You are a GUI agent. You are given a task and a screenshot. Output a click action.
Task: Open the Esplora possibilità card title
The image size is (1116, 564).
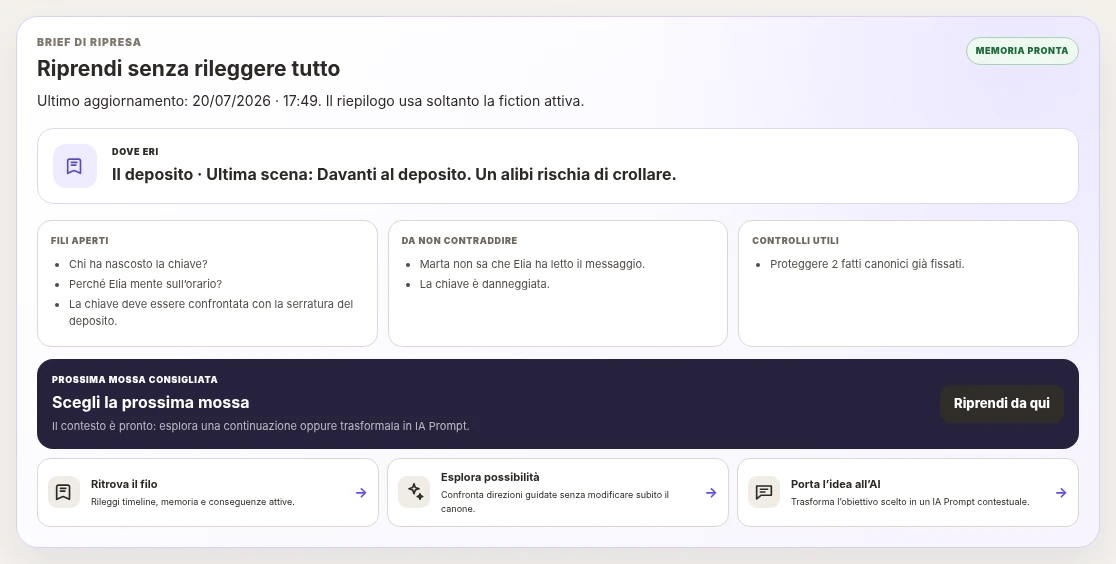[490, 477]
